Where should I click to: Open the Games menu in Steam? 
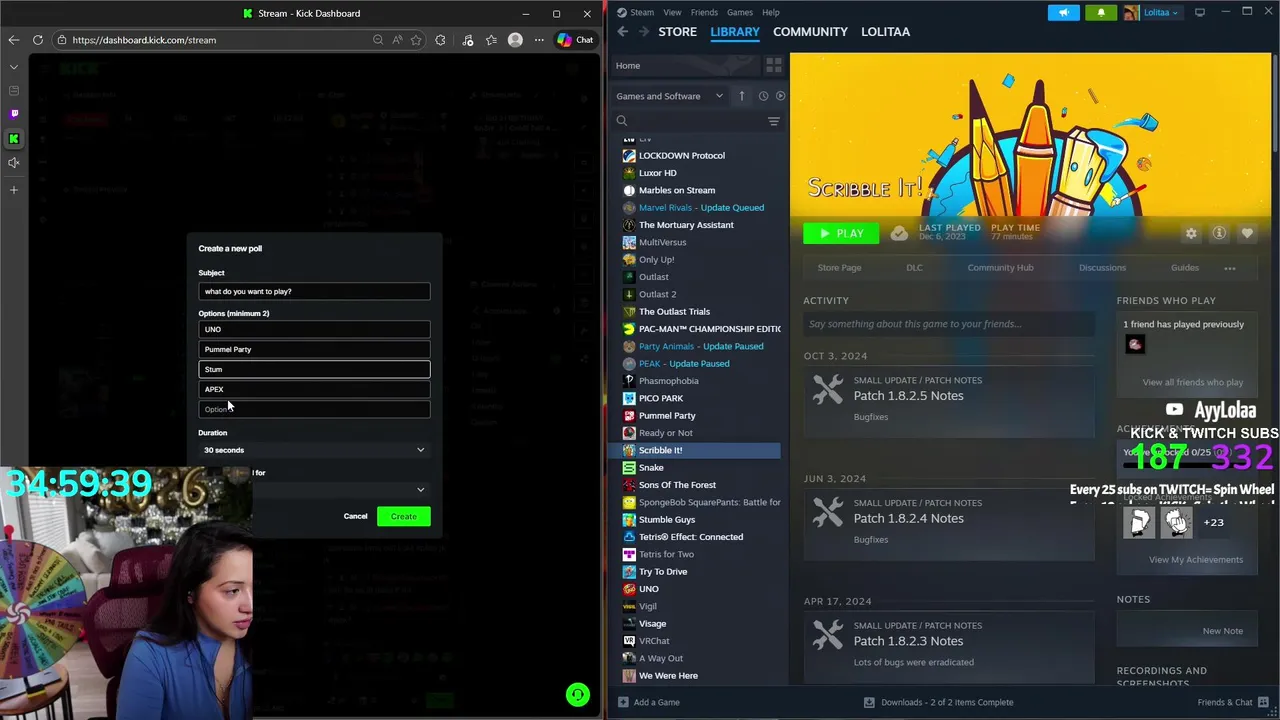click(740, 12)
